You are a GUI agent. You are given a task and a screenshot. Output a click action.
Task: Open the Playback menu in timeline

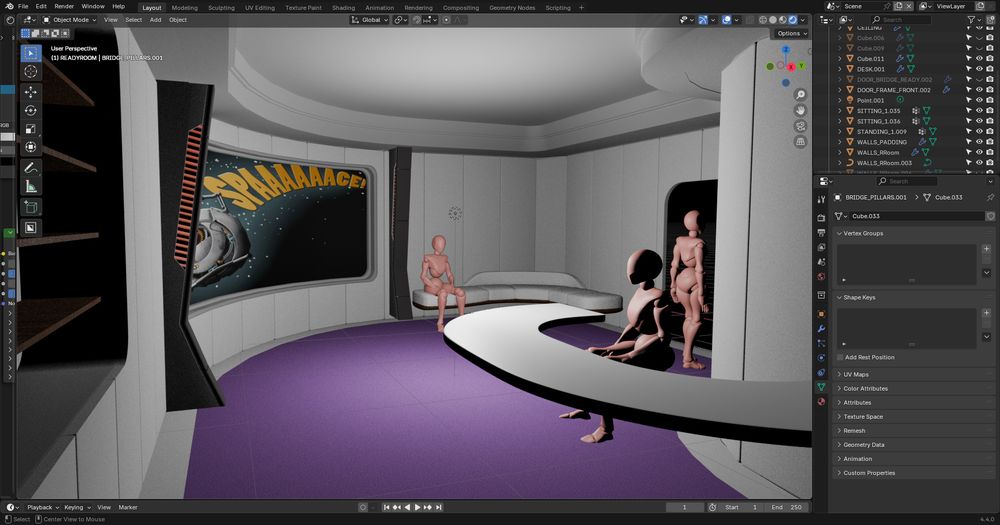[43, 507]
